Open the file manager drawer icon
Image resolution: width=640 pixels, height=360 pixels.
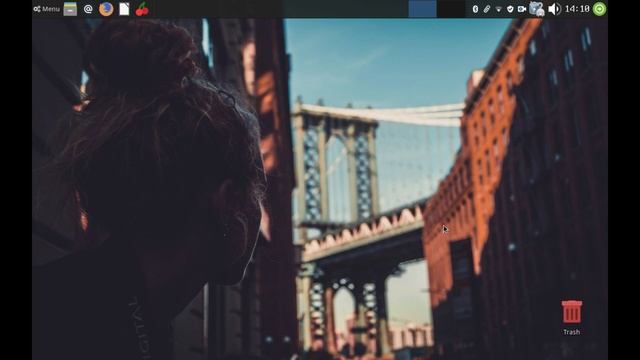70,9
